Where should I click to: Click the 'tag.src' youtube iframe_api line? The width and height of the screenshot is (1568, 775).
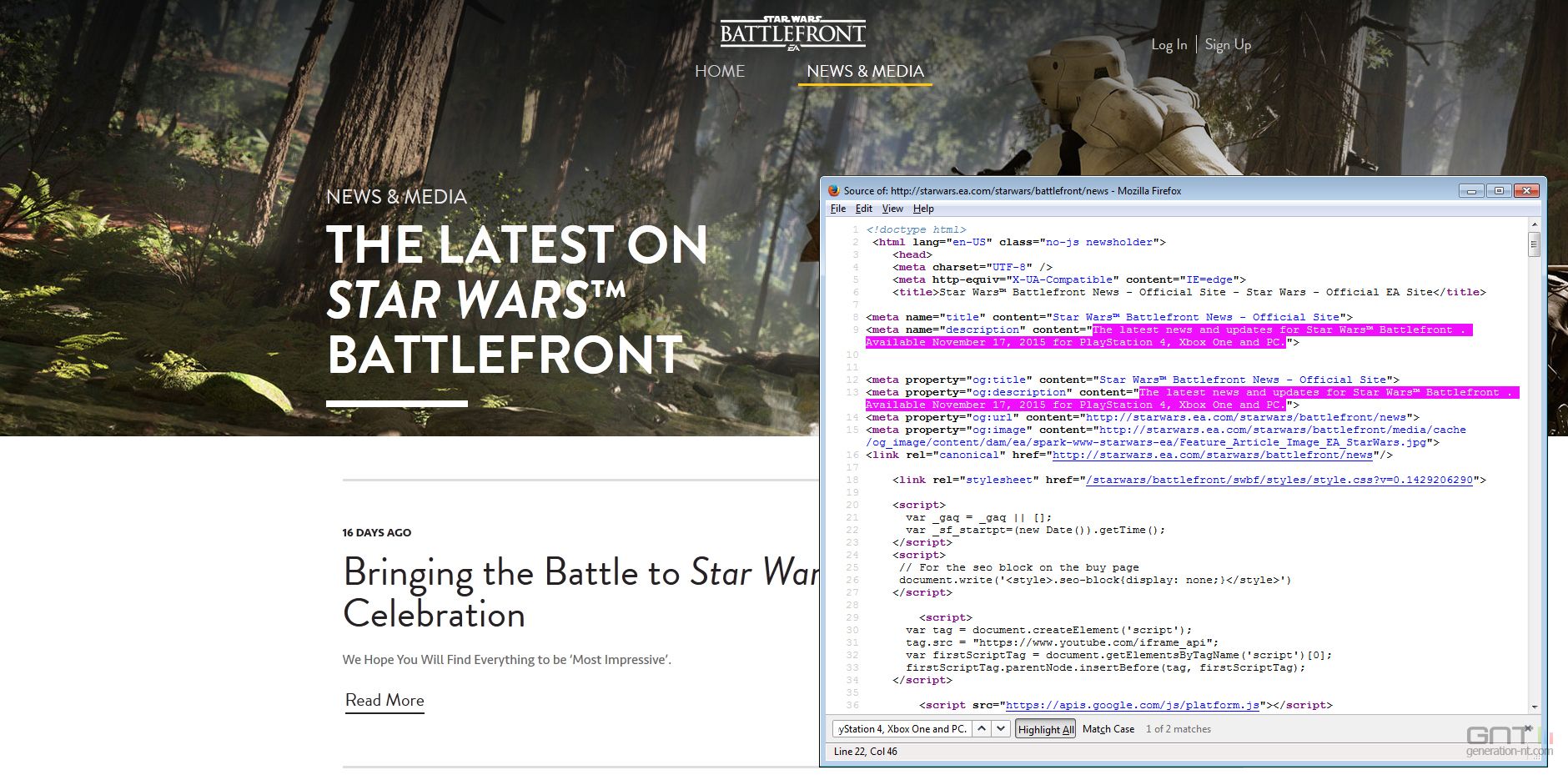[x=1063, y=642]
